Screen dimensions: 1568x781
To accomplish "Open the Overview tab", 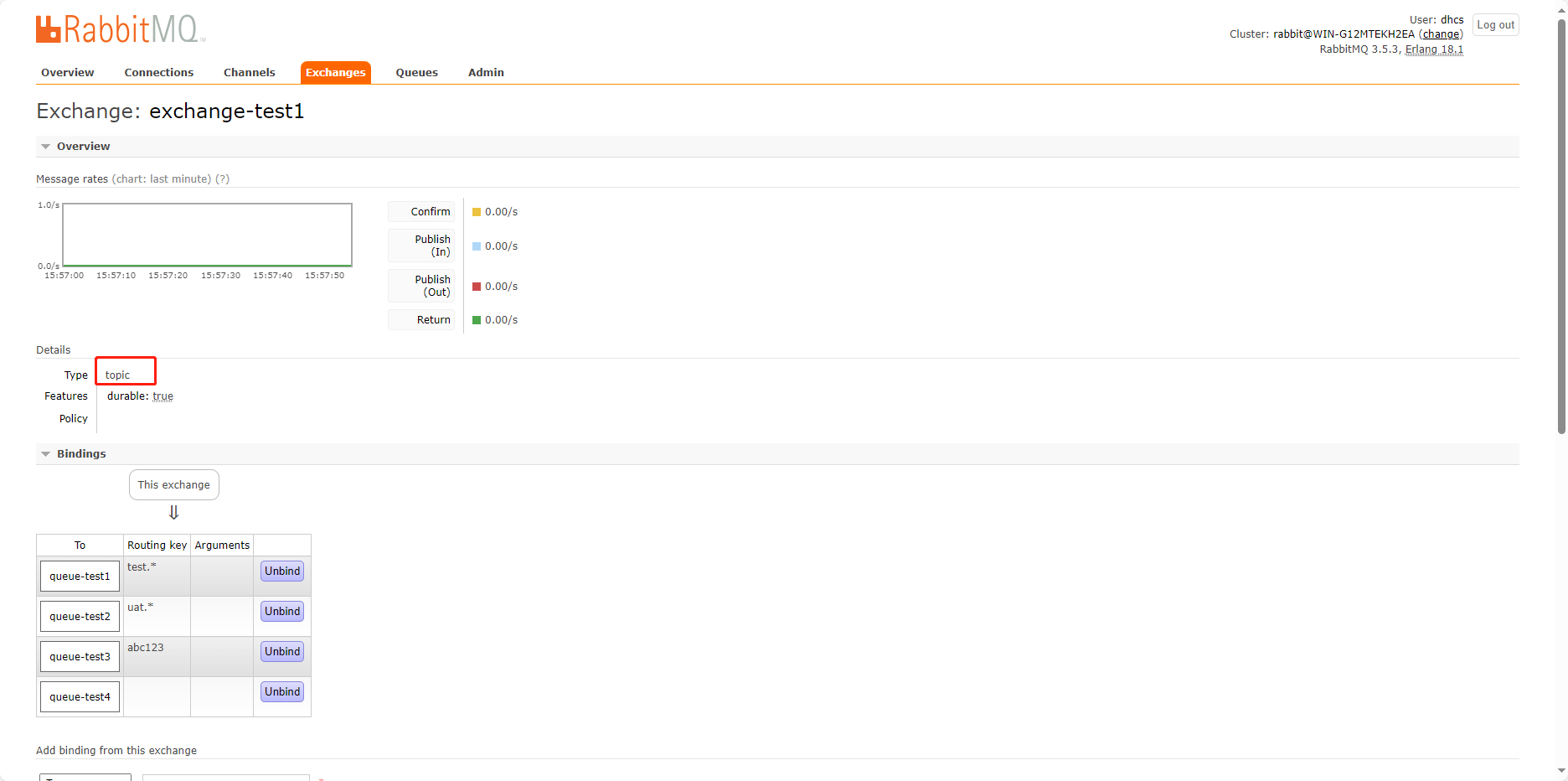I will click(x=68, y=73).
